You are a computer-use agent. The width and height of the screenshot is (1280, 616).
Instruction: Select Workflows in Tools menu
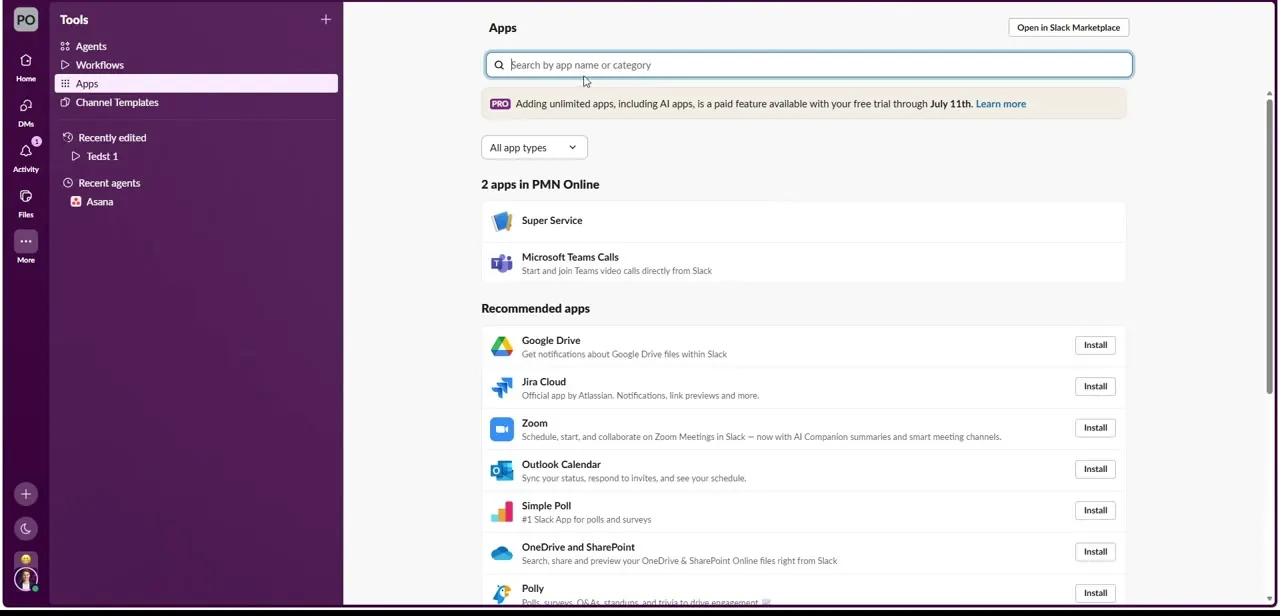[x=196, y=65]
